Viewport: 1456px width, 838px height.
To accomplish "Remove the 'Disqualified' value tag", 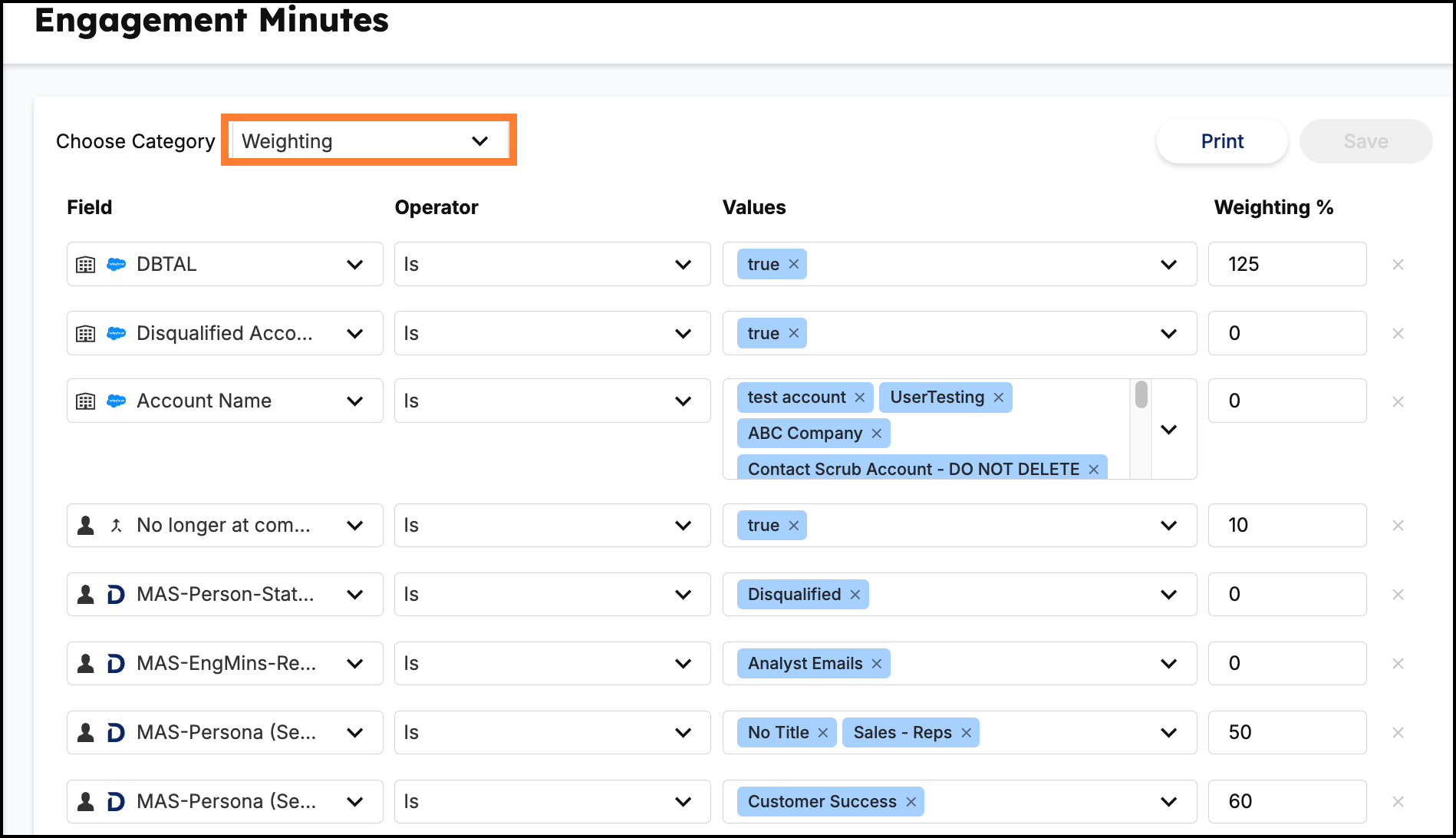I will click(x=855, y=594).
